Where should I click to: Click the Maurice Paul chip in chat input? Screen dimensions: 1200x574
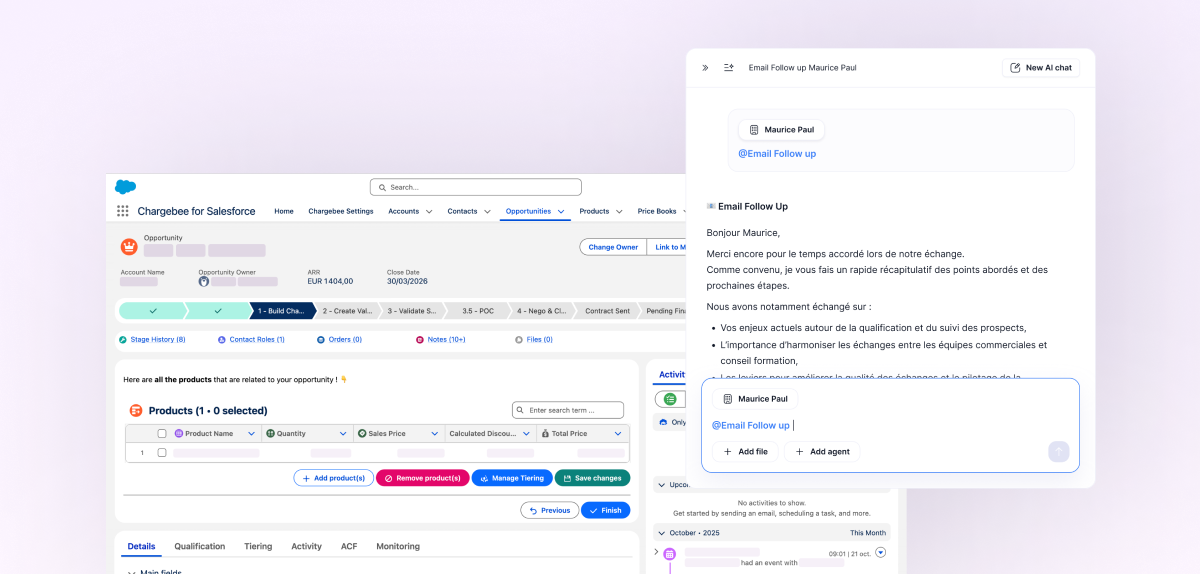tap(755, 399)
